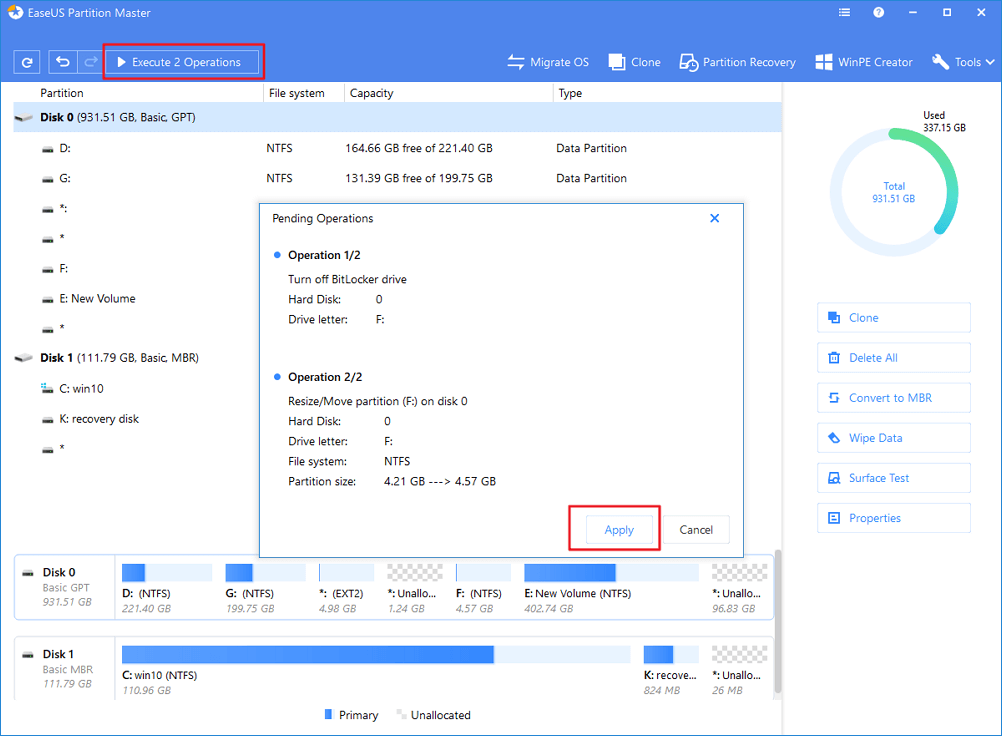
Task: Select C: win10 partition row
Action: tap(136, 388)
